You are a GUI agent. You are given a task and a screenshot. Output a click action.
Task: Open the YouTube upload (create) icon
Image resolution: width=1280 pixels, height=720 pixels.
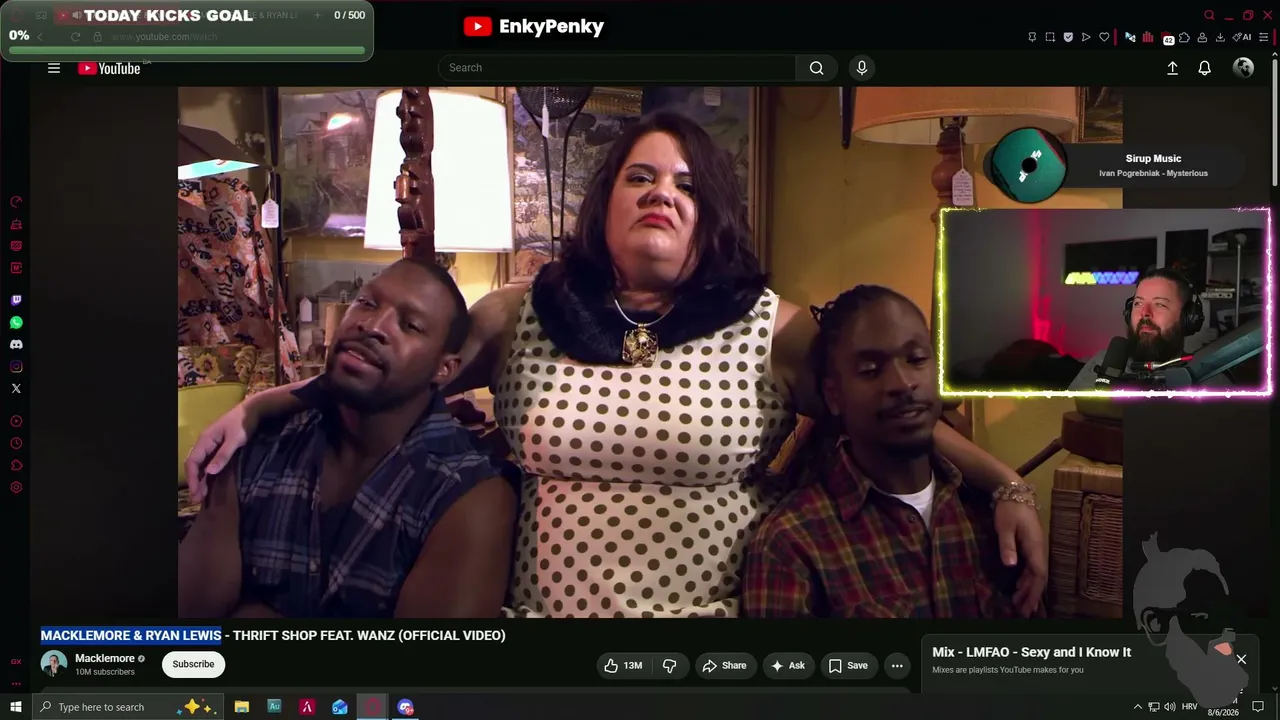(1172, 68)
